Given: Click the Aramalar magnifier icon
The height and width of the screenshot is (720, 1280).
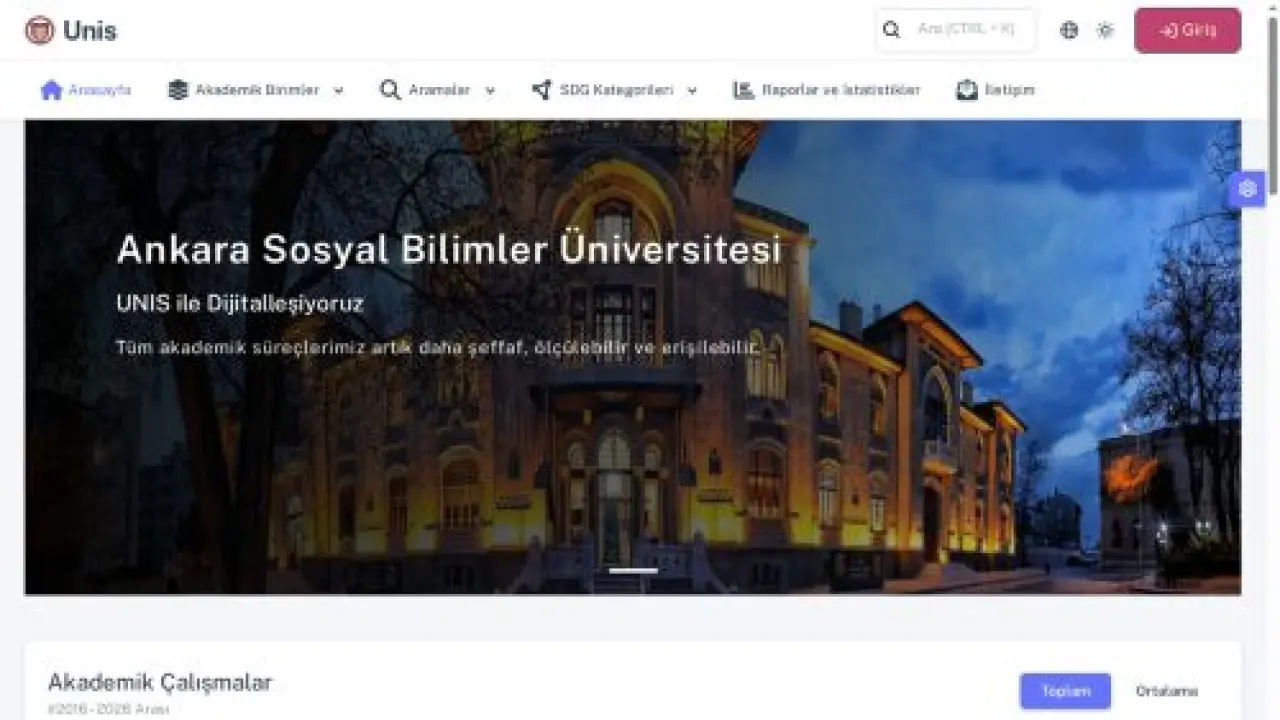Looking at the screenshot, I should (x=390, y=90).
